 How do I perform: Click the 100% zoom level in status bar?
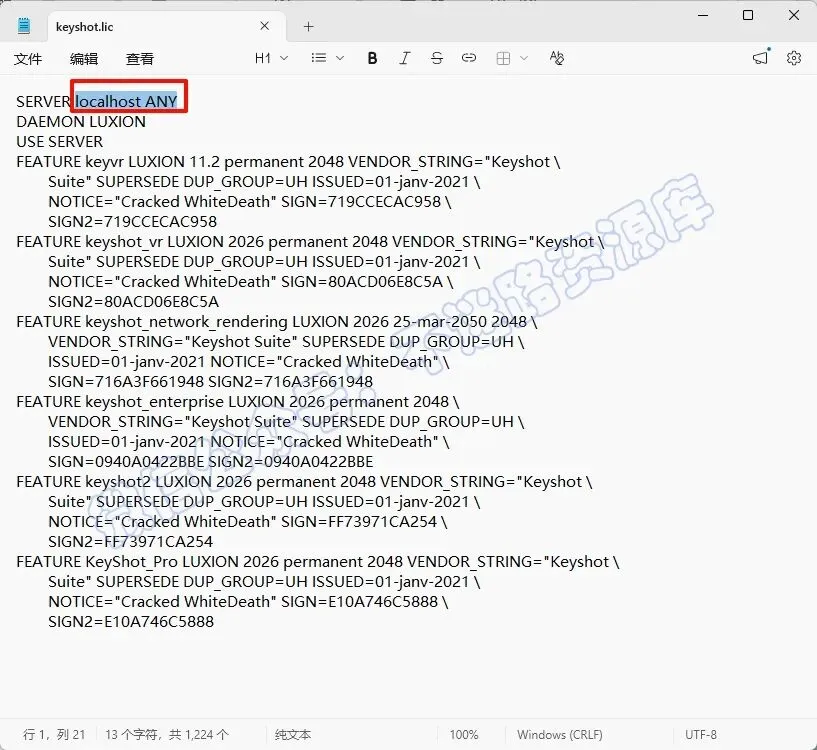coord(464,735)
